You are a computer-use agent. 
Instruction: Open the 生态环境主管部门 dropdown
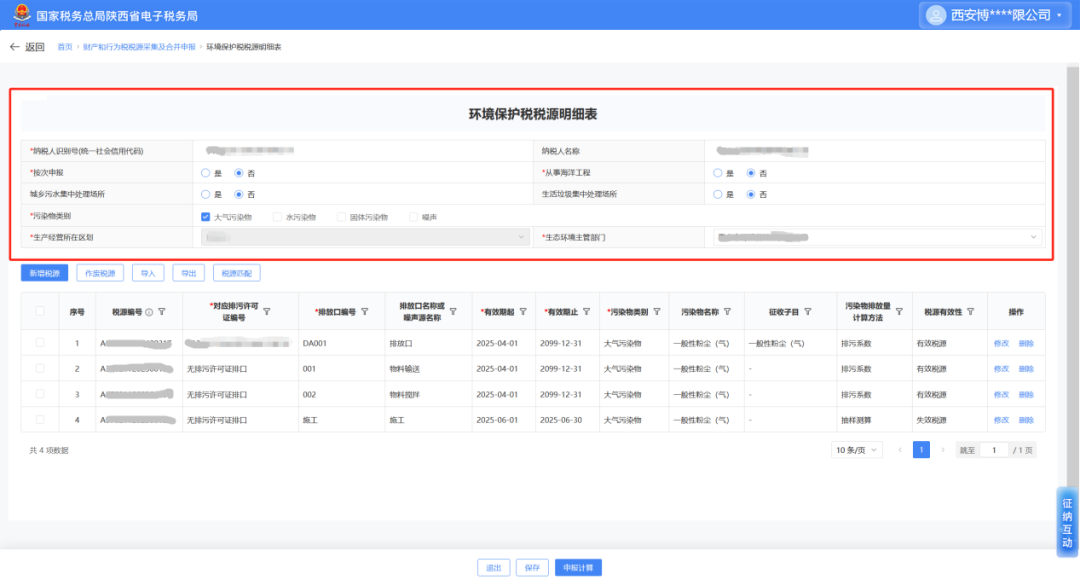(x=877, y=237)
